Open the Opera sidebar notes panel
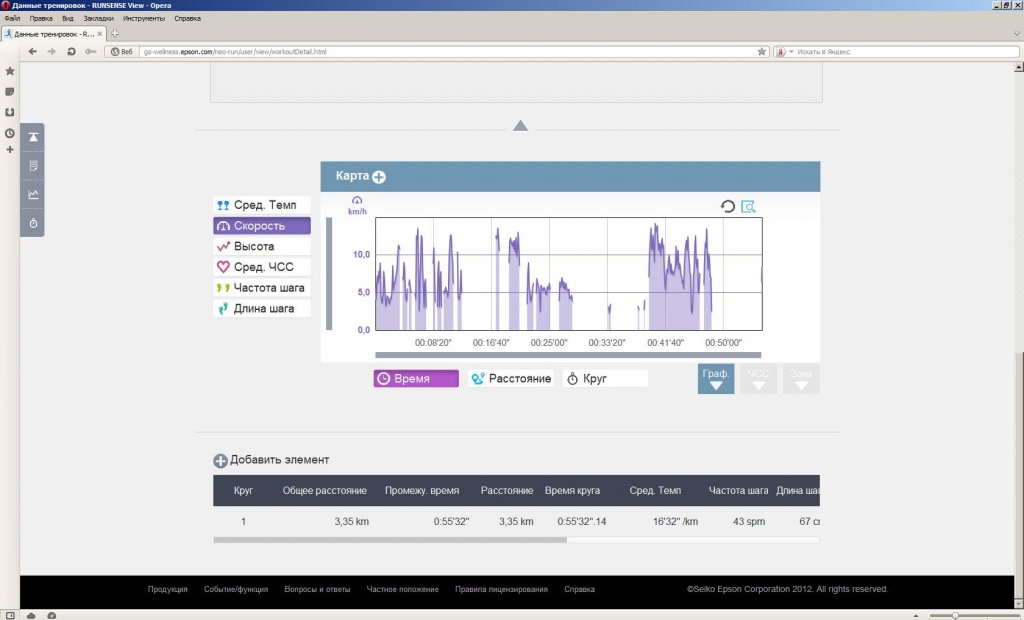Image resolution: width=1024 pixels, height=620 pixels. pyautogui.click(x=10, y=92)
